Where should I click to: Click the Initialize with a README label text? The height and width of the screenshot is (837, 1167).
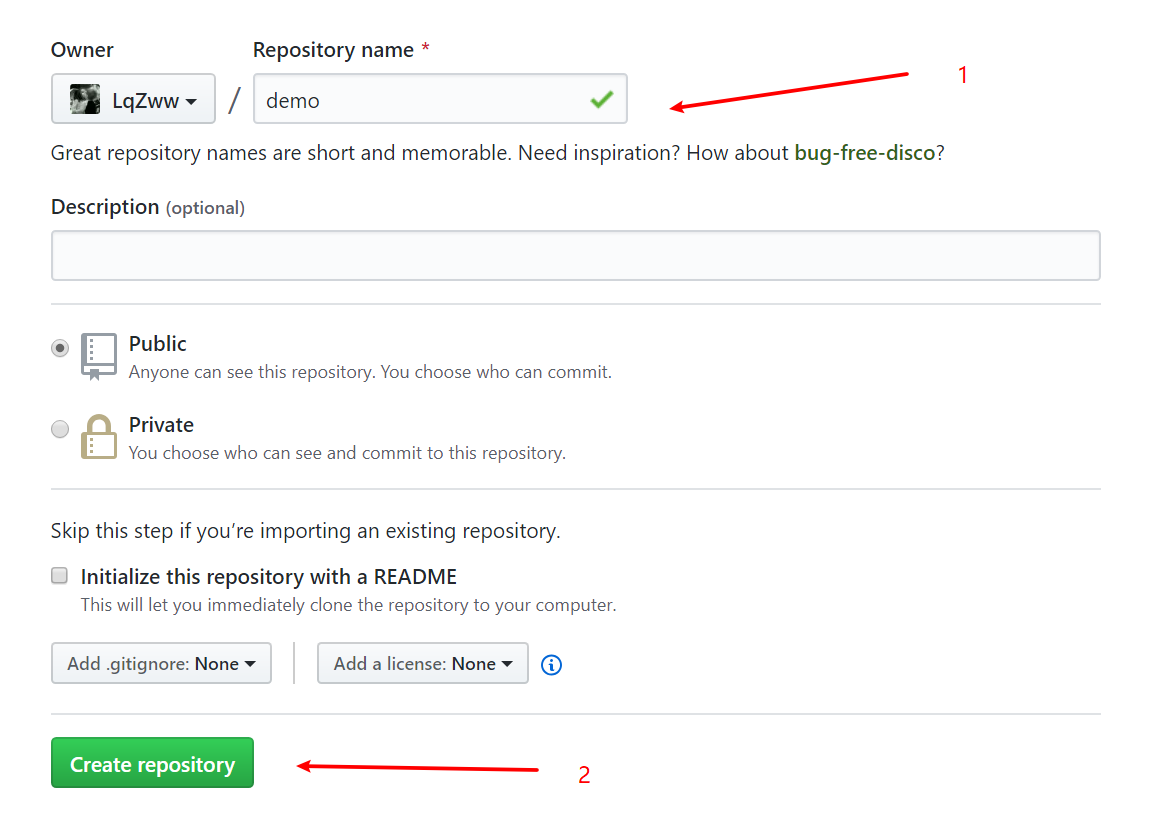[x=268, y=577]
